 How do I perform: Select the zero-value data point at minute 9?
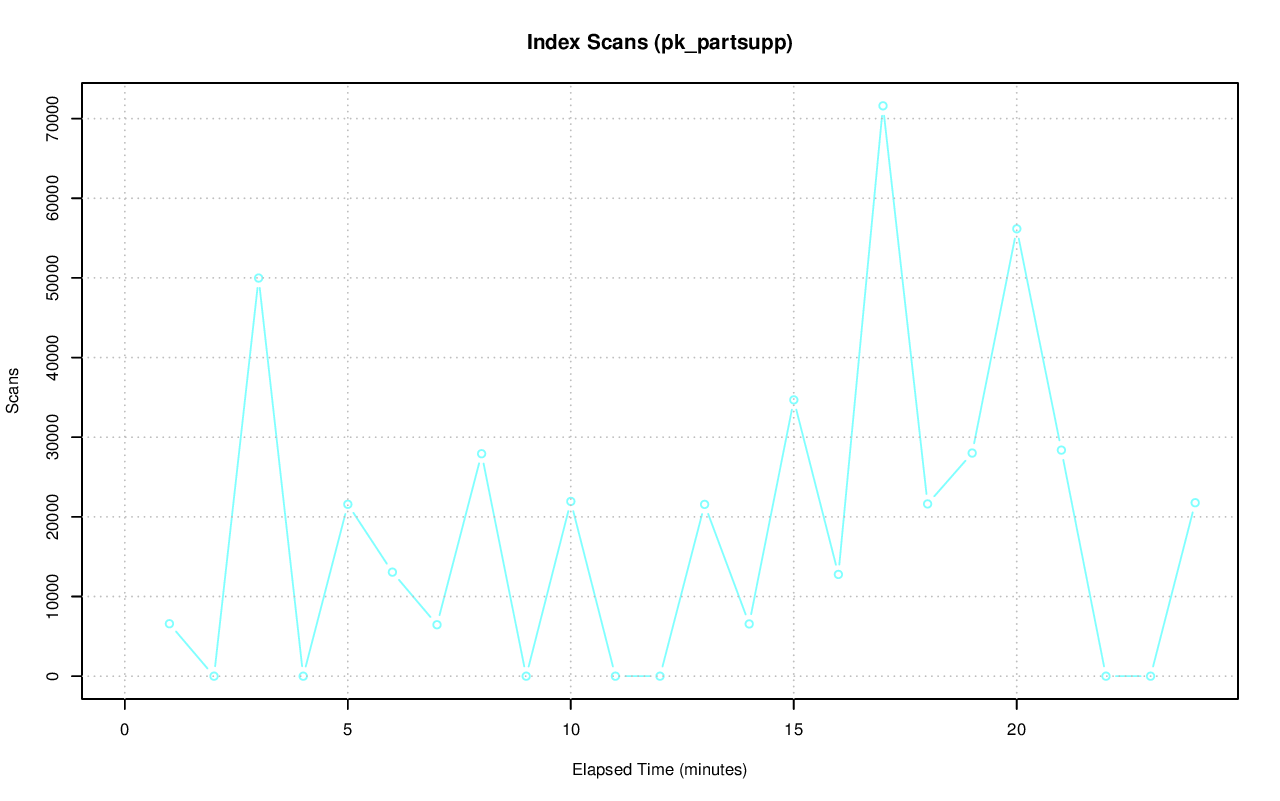click(526, 676)
